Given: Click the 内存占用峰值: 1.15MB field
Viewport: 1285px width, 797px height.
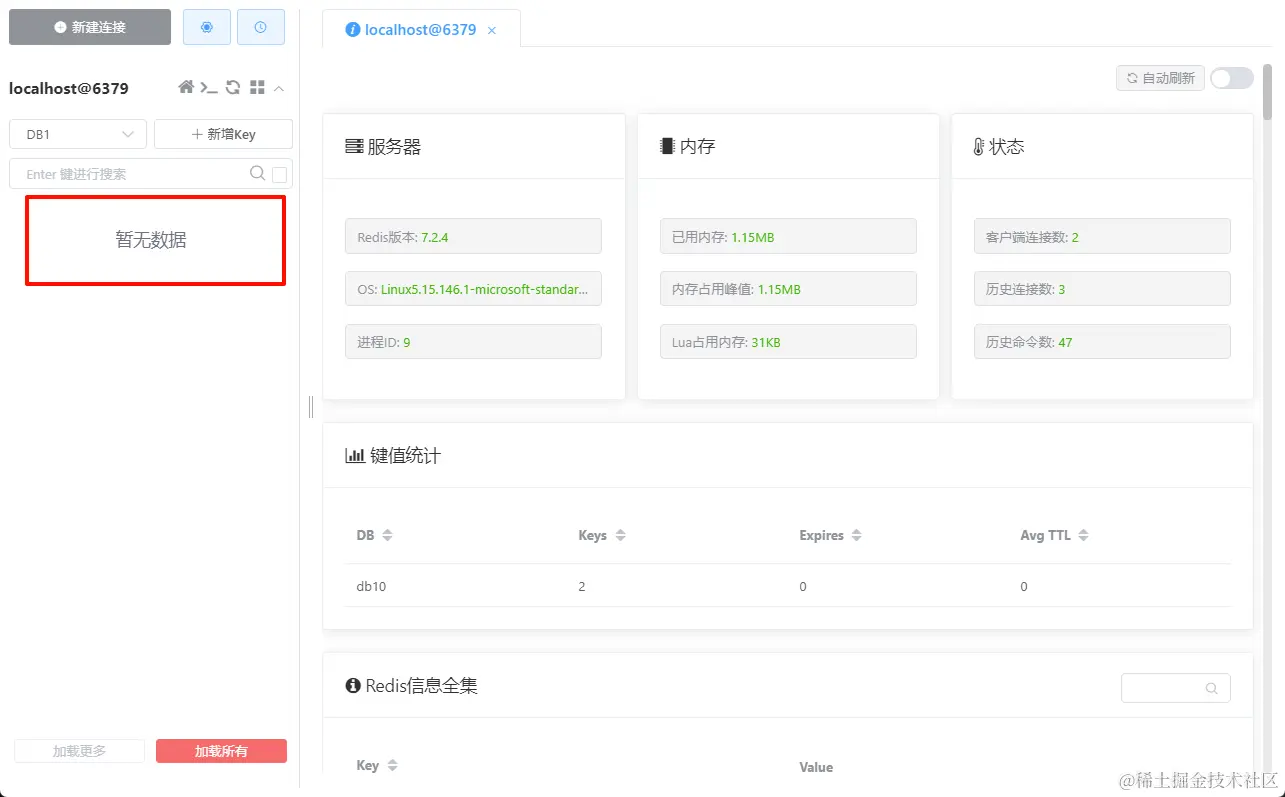Looking at the screenshot, I should pos(788,289).
